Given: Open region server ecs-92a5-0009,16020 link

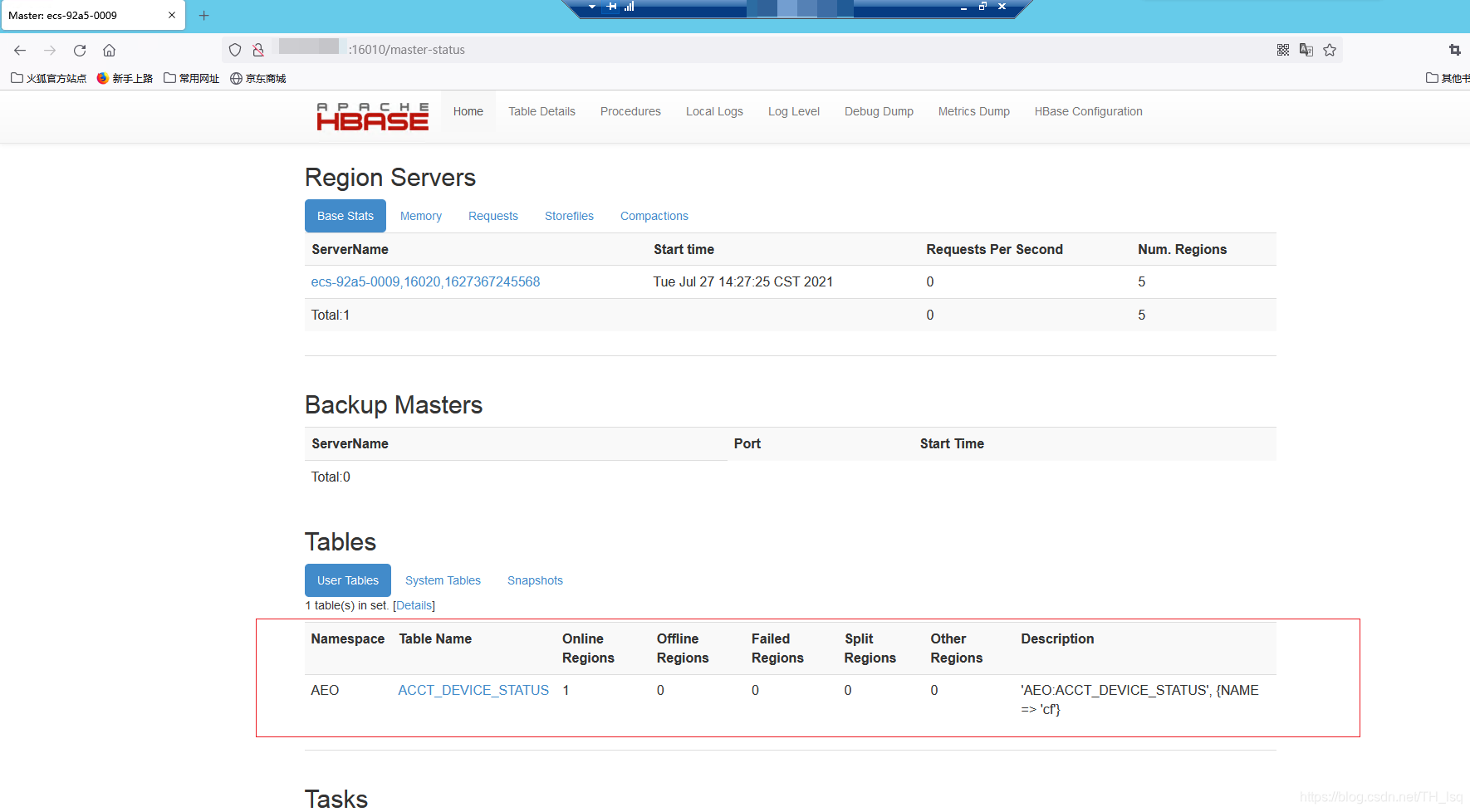Looking at the screenshot, I should coord(425,282).
